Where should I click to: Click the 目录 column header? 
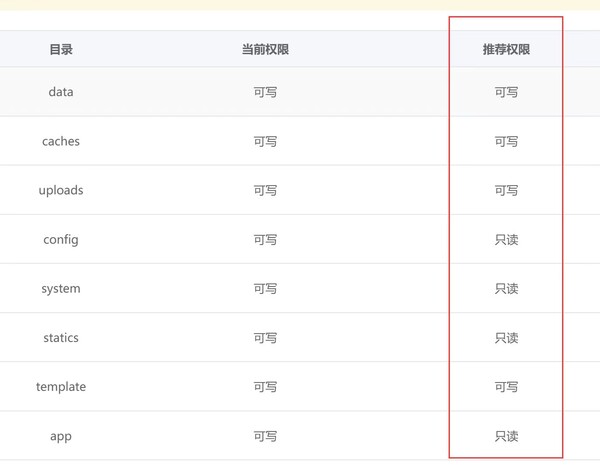point(61,49)
